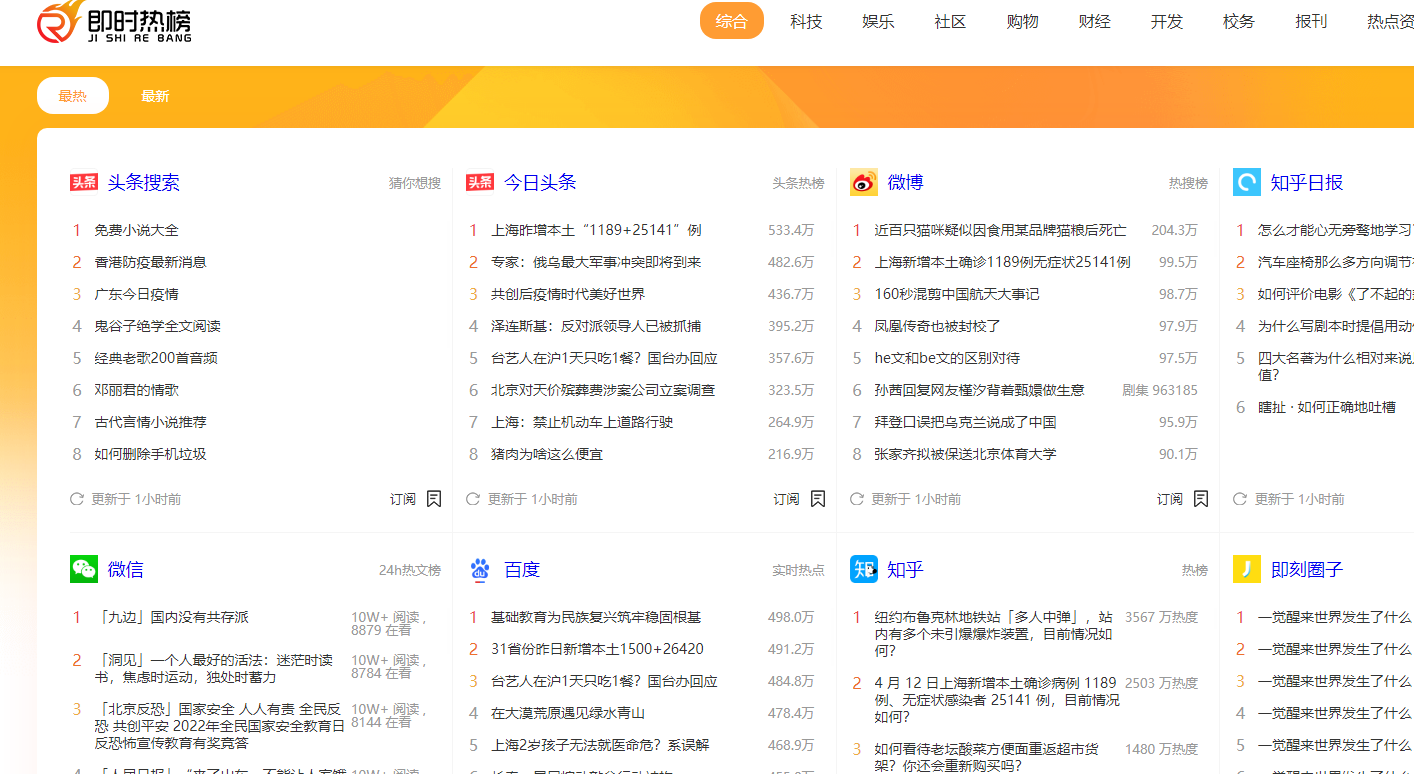
Task: Open the 报刊 tab
Action: [1311, 21]
